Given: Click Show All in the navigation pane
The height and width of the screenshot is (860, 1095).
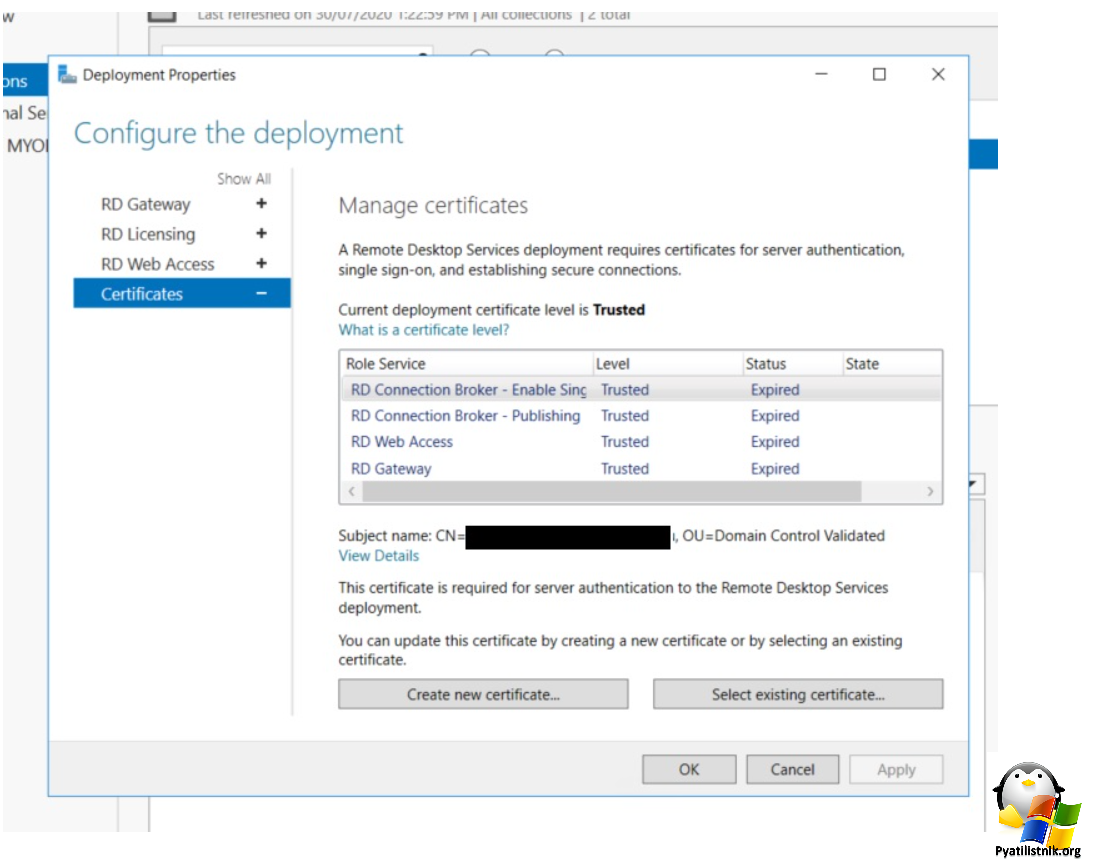Looking at the screenshot, I should pyautogui.click(x=244, y=179).
